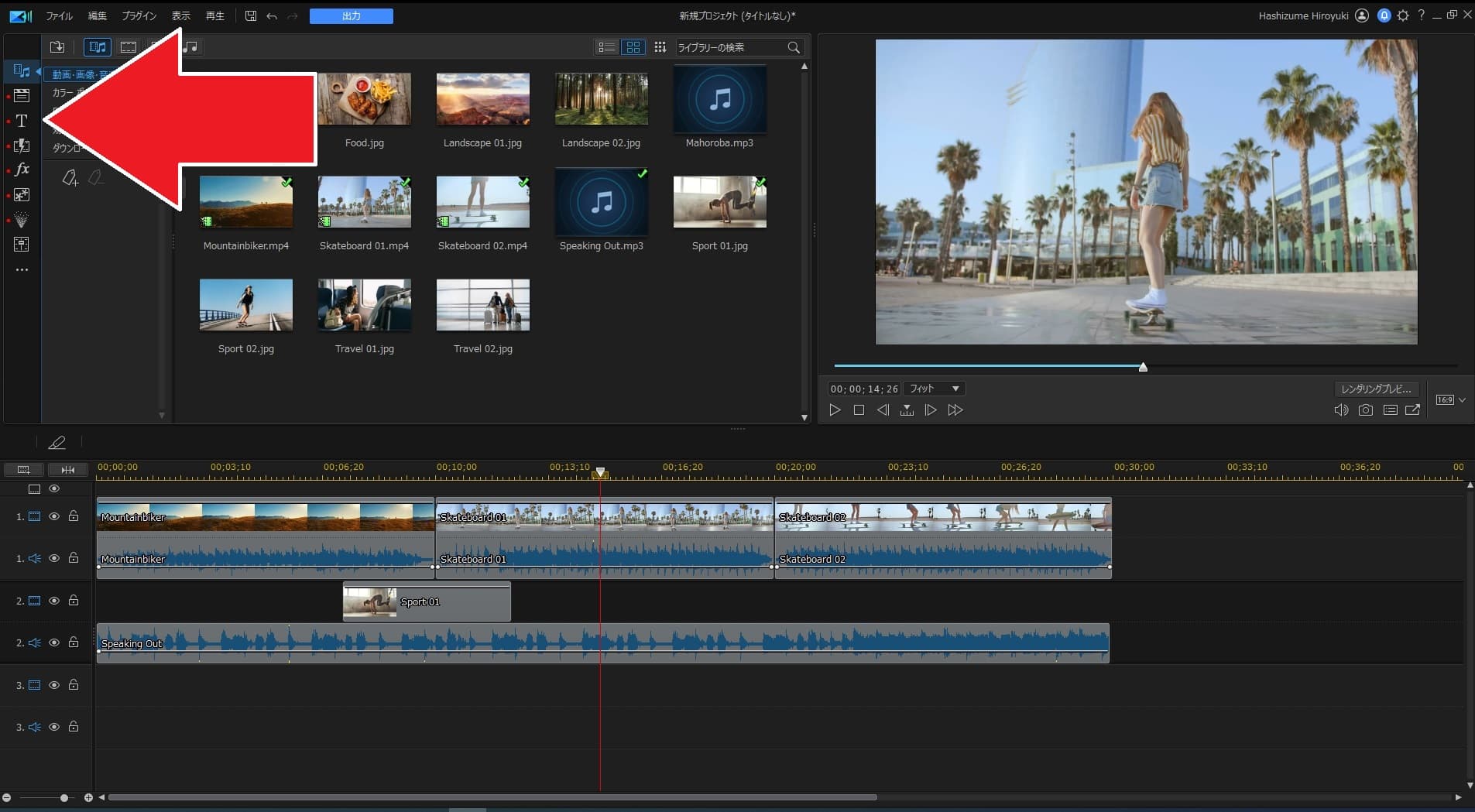Open the プラグイン menu
Image resolution: width=1475 pixels, height=812 pixels.
(x=139, y=16)
